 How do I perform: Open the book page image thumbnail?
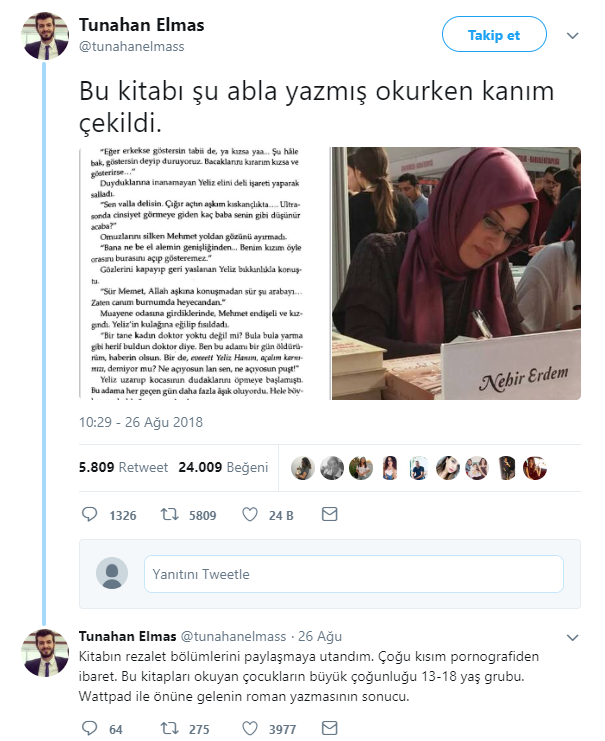point(204,273)
